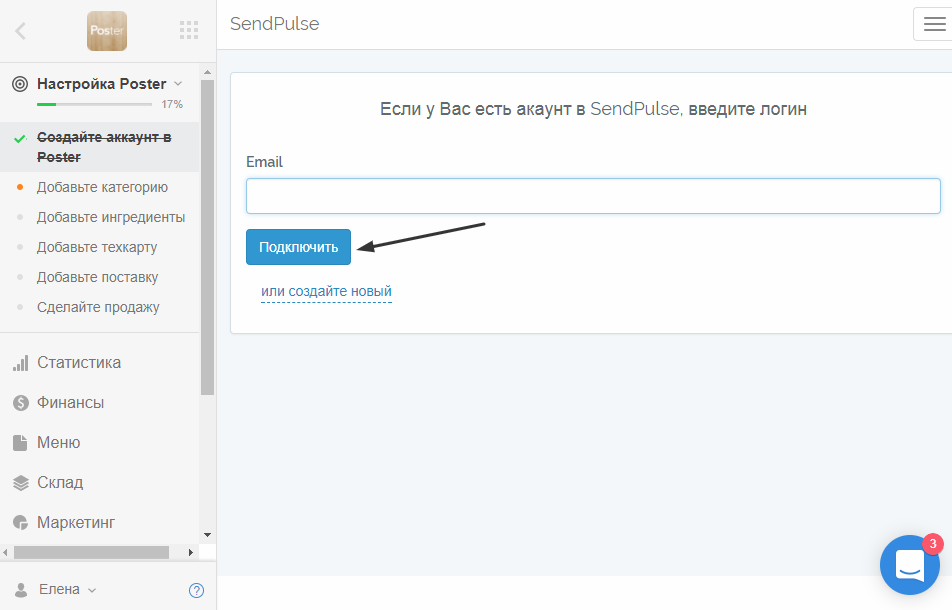Click the Финансы dollar coin icon
The width and height of the screenshot is (952, 610).
(21, 402)
